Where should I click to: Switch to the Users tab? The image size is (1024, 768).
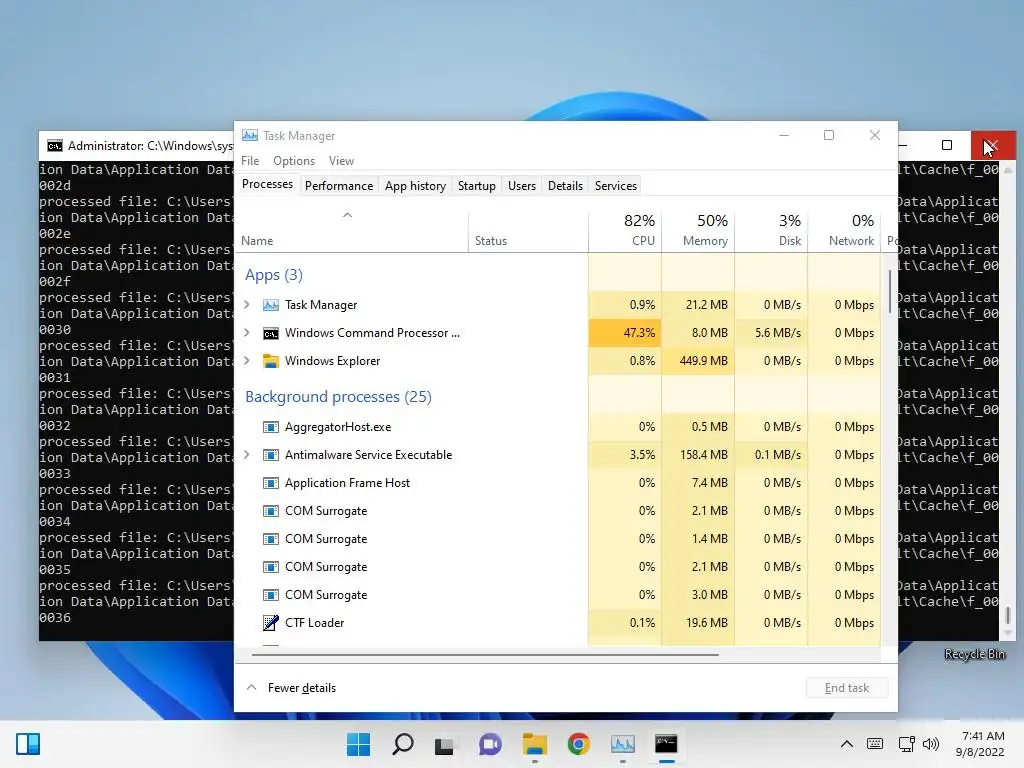pos(522,185)
